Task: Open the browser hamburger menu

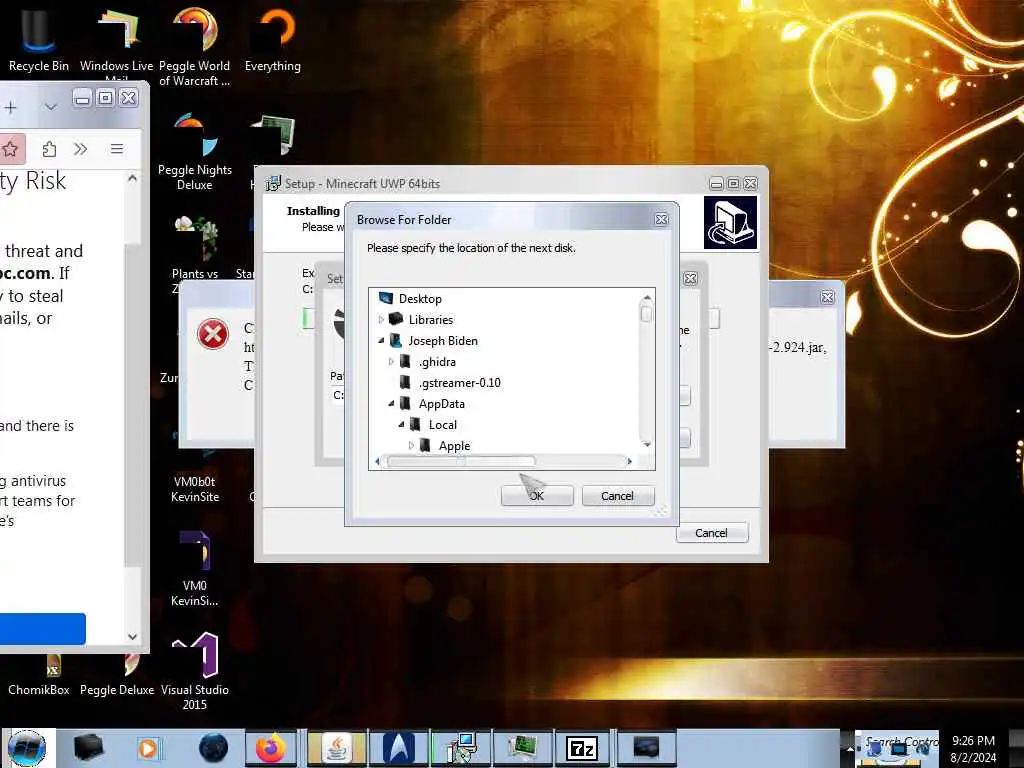Action: point(117,149)
